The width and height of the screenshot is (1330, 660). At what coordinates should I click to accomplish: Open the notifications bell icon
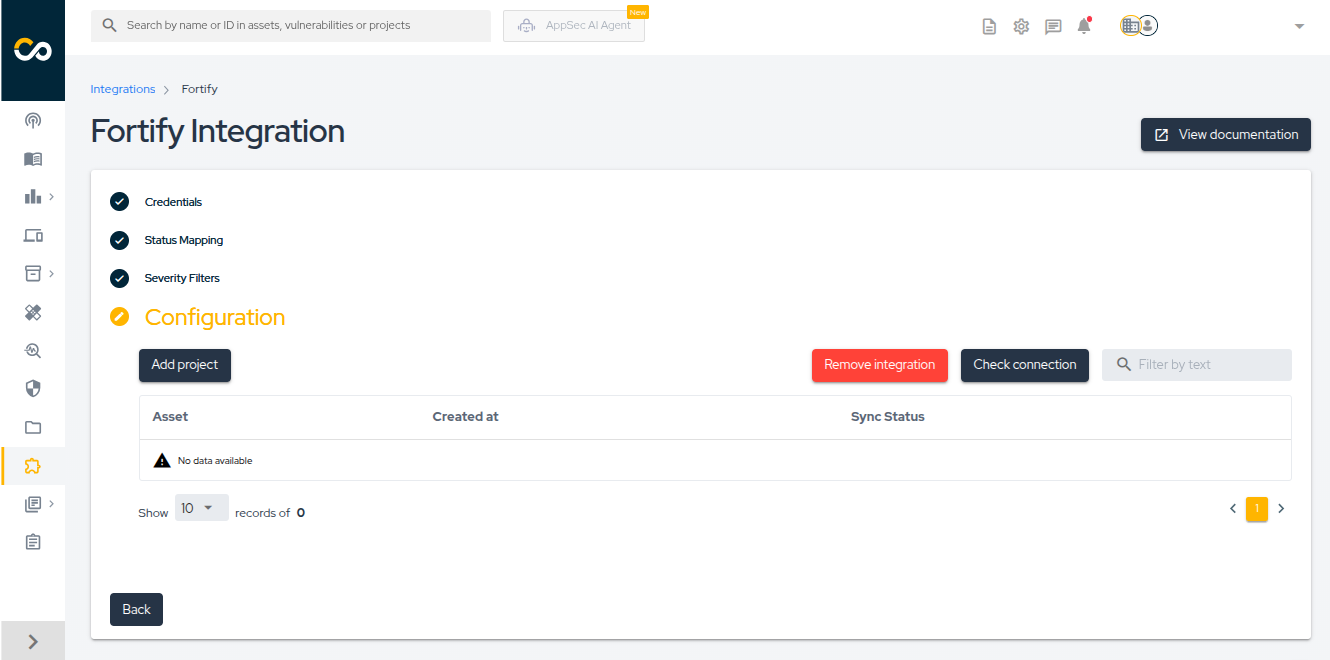coord(1084,27)
